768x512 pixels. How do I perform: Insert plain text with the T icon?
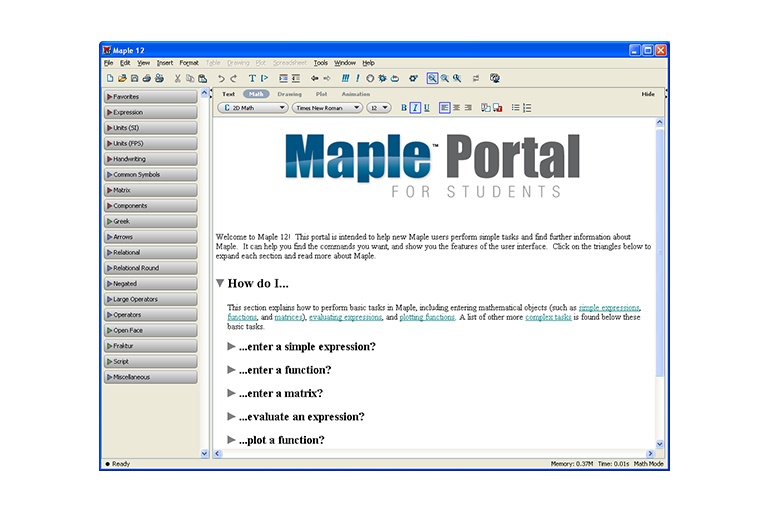pos(252,78)
